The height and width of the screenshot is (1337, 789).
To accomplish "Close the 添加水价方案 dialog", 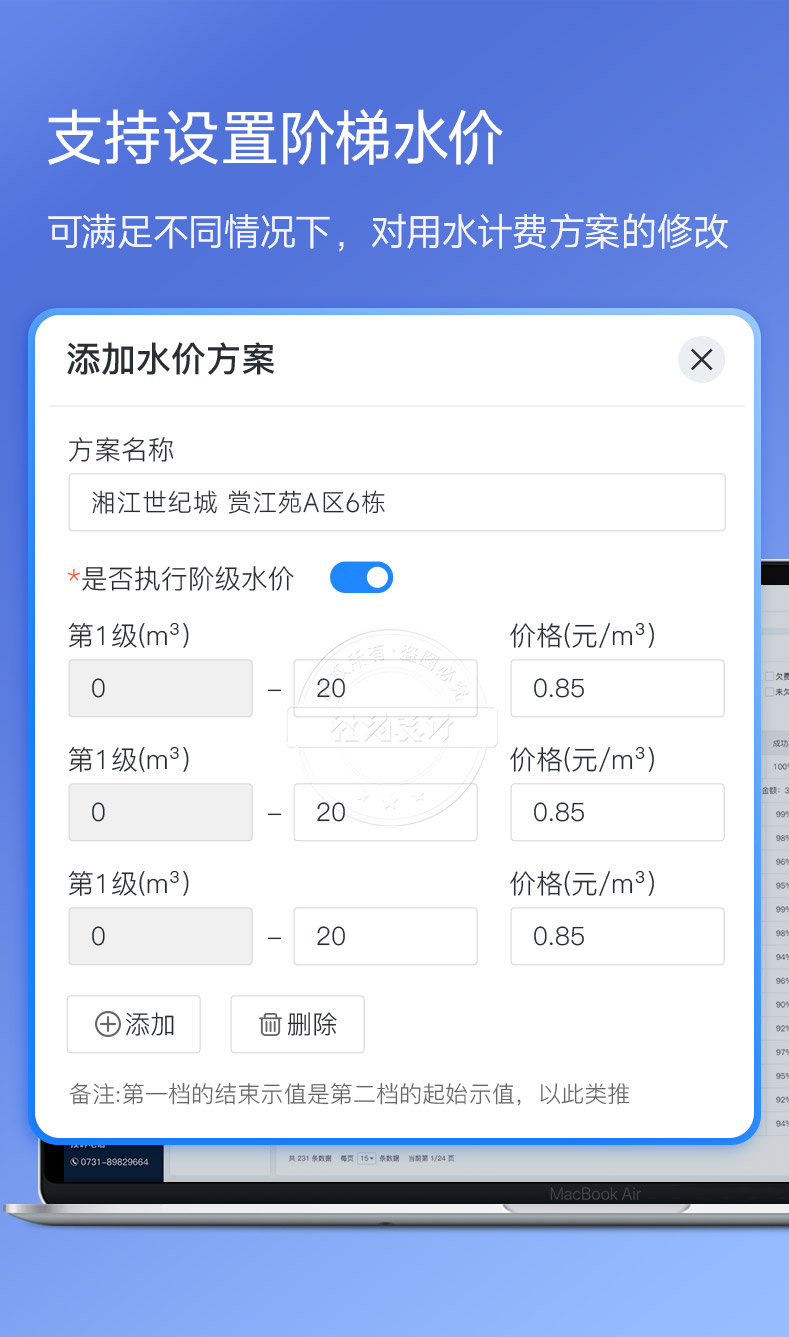I will tap(701, 360).
